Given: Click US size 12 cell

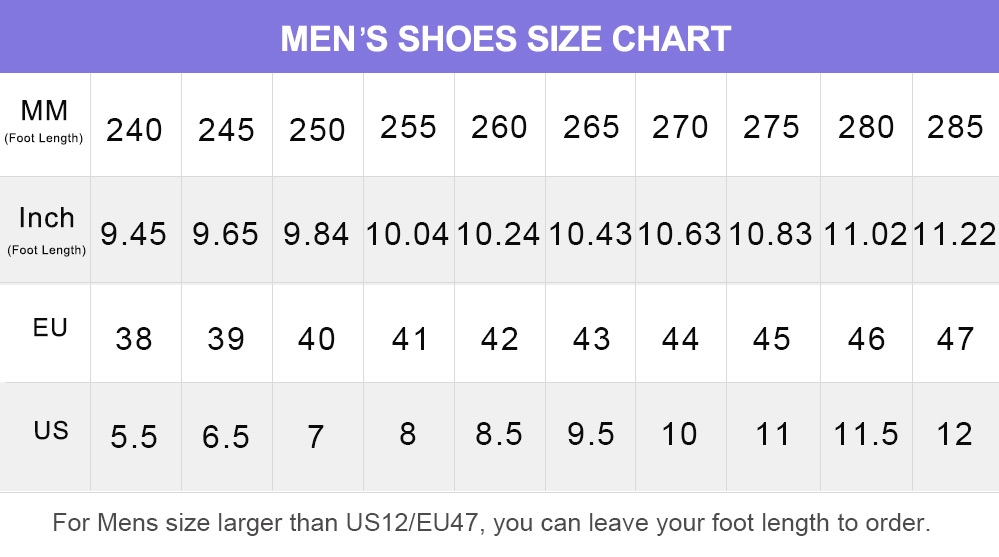Looking at the screenshot, I should point(954,435).
